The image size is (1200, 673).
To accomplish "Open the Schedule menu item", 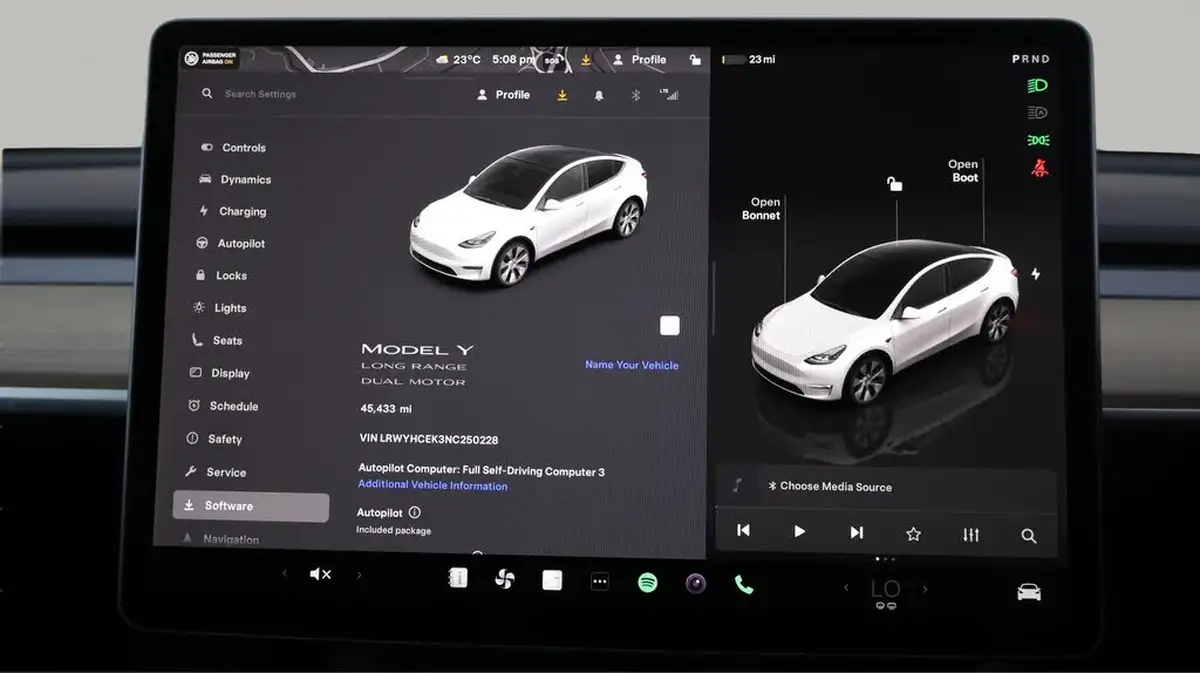I will (x=222, y=406).
